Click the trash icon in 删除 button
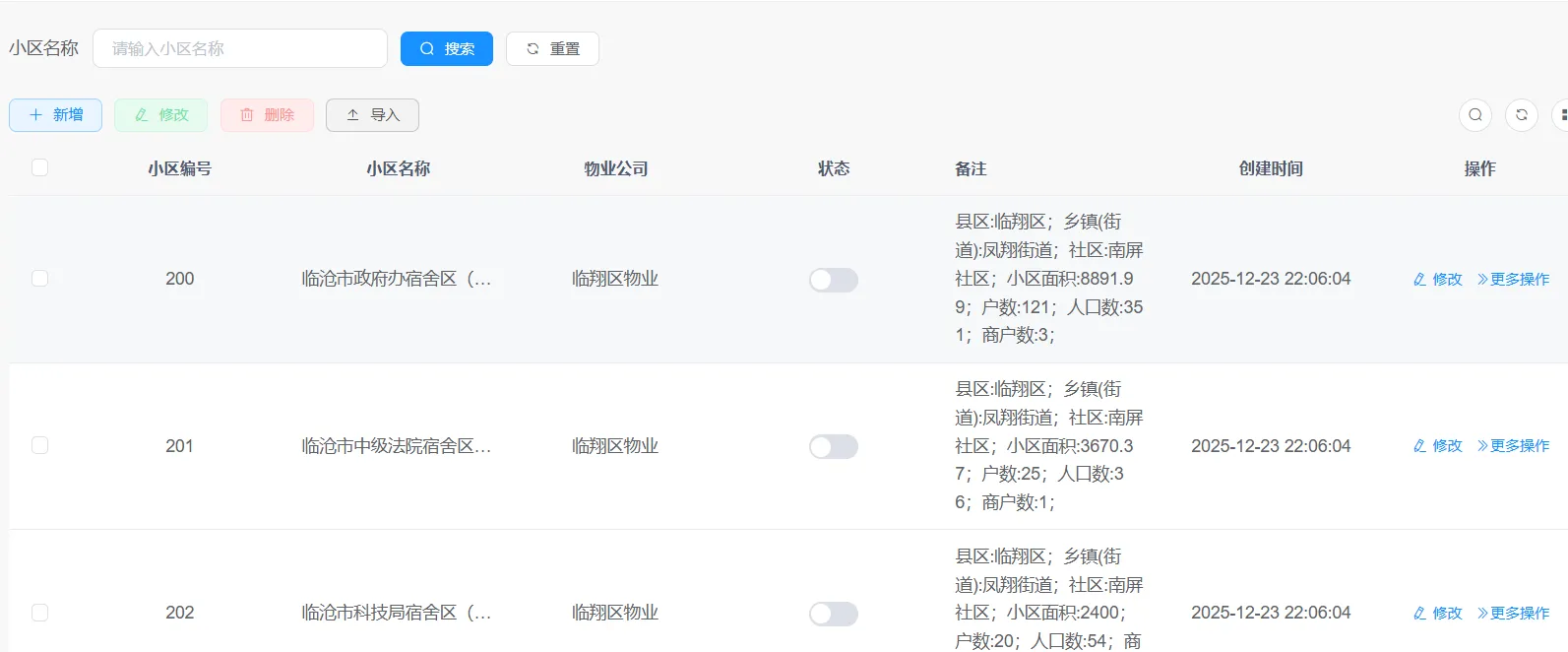 pyautogui.click(x=247, y=115)
